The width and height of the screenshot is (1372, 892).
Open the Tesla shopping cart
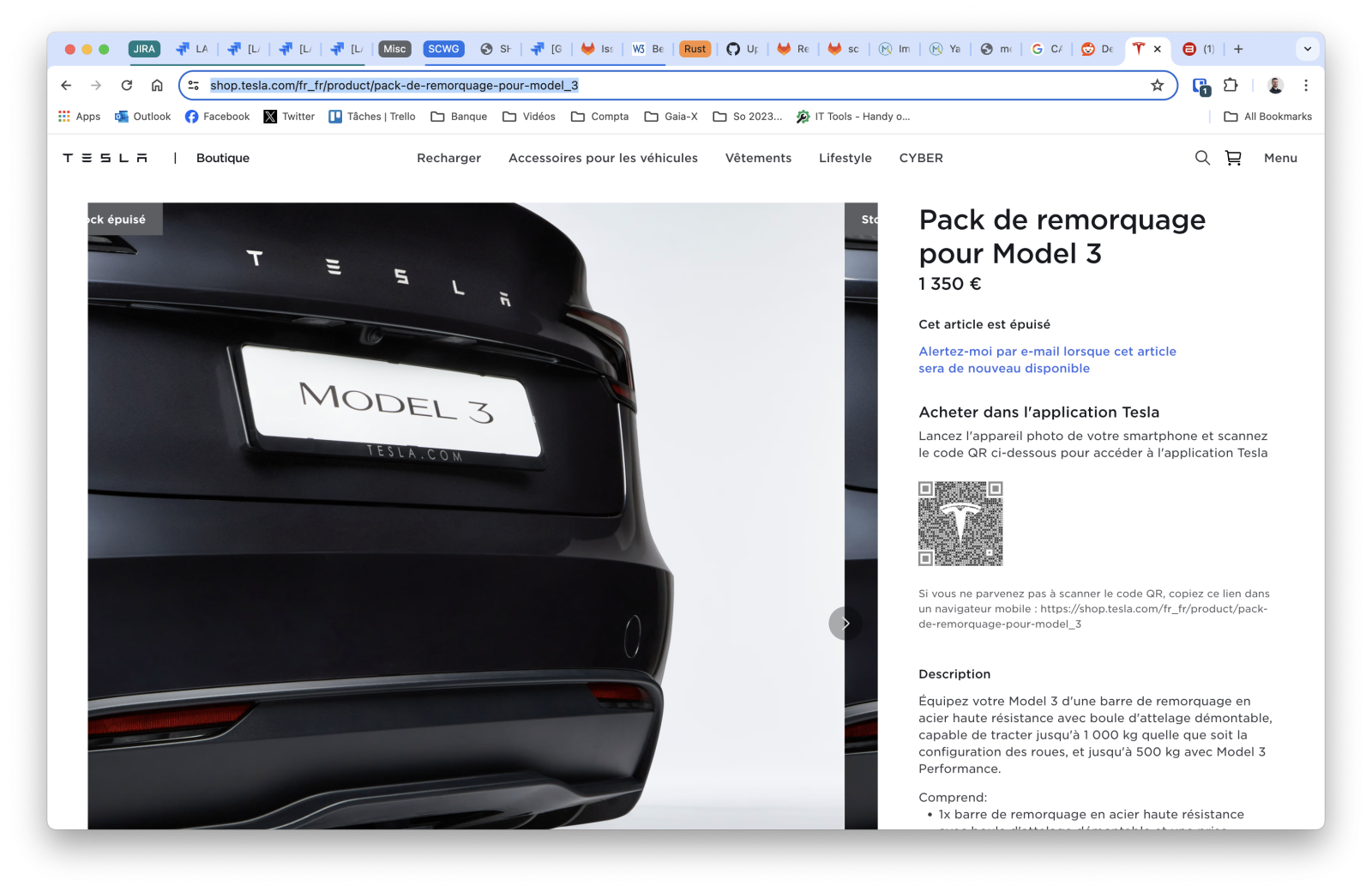coord(1233,158)
